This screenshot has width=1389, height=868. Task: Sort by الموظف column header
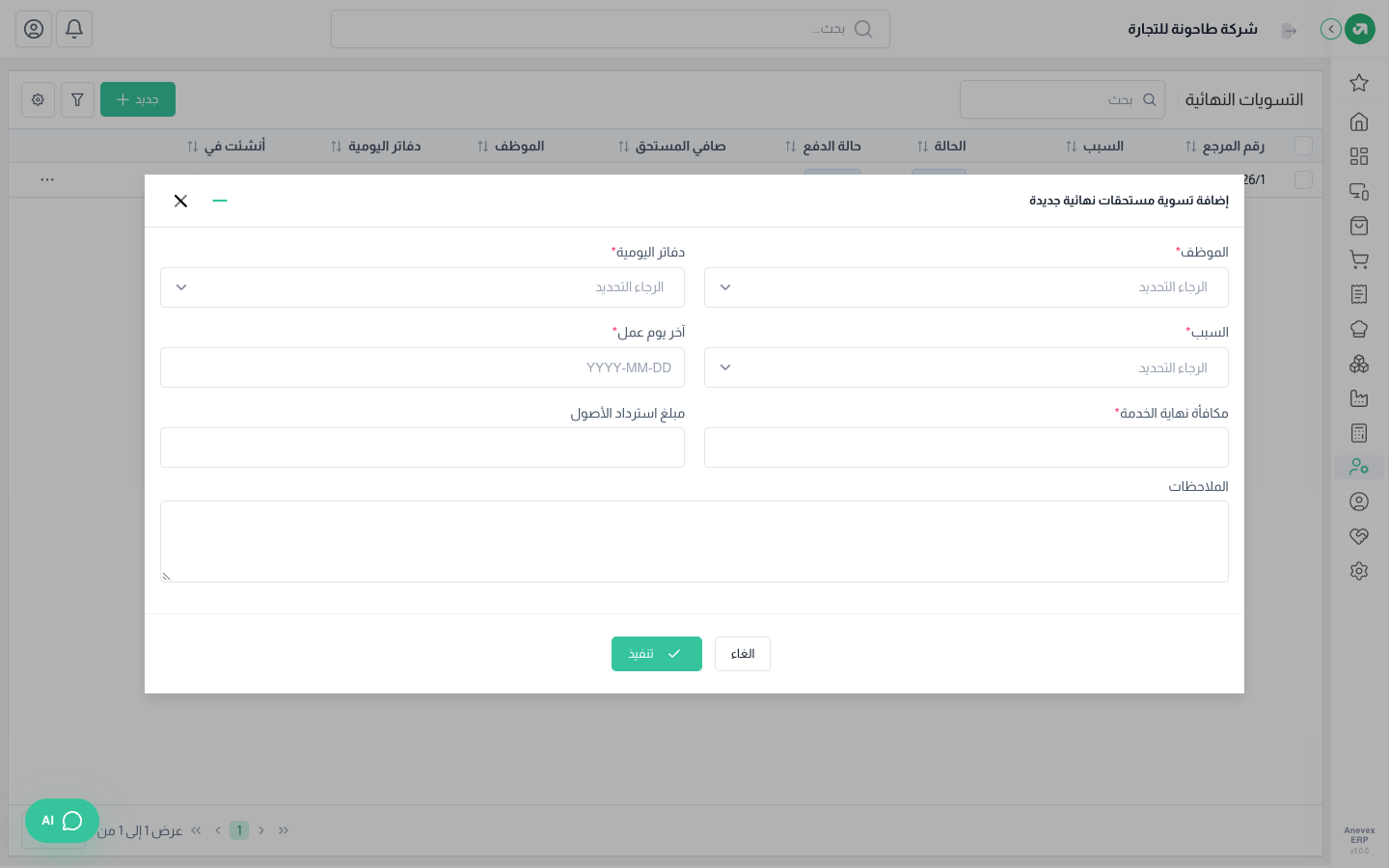tap(511, 146)
